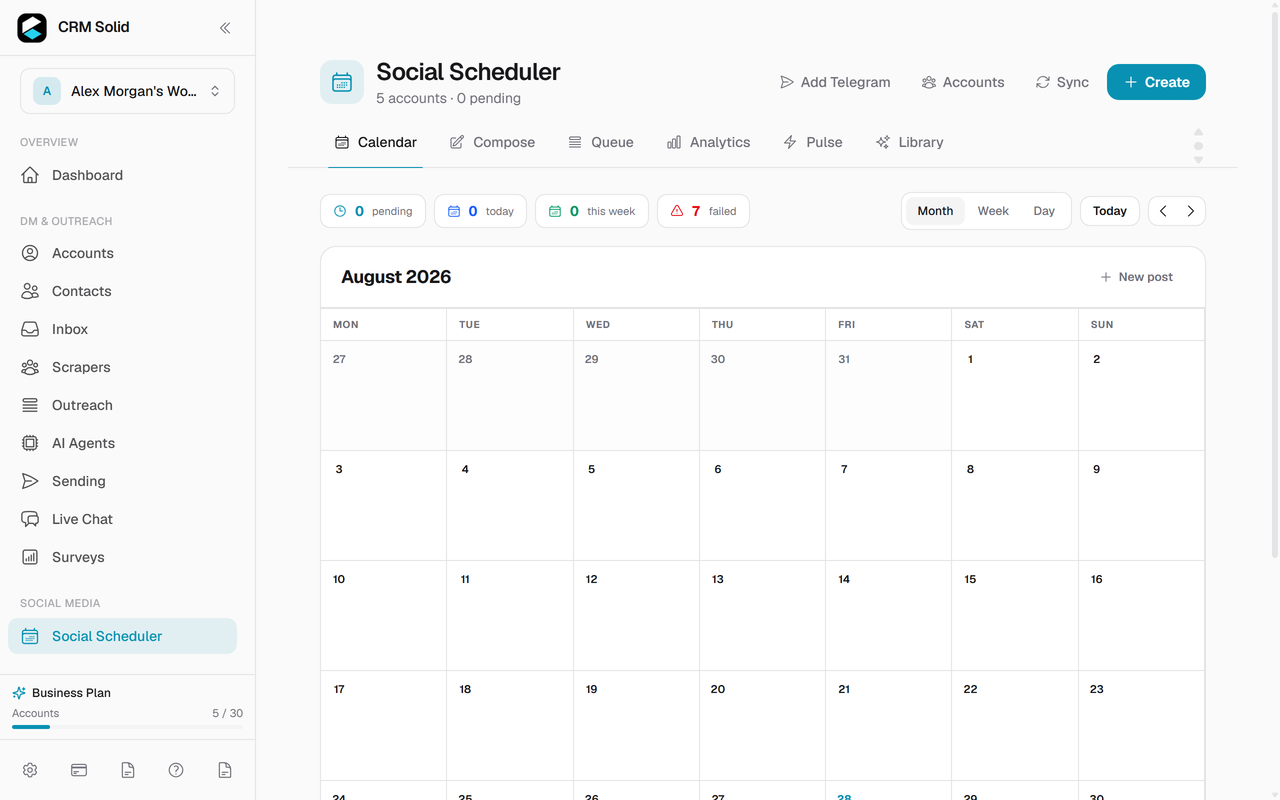Click the 0 today stat chip
The image size is (1280, 800).
pyautogui.click(x=480, y=211)
